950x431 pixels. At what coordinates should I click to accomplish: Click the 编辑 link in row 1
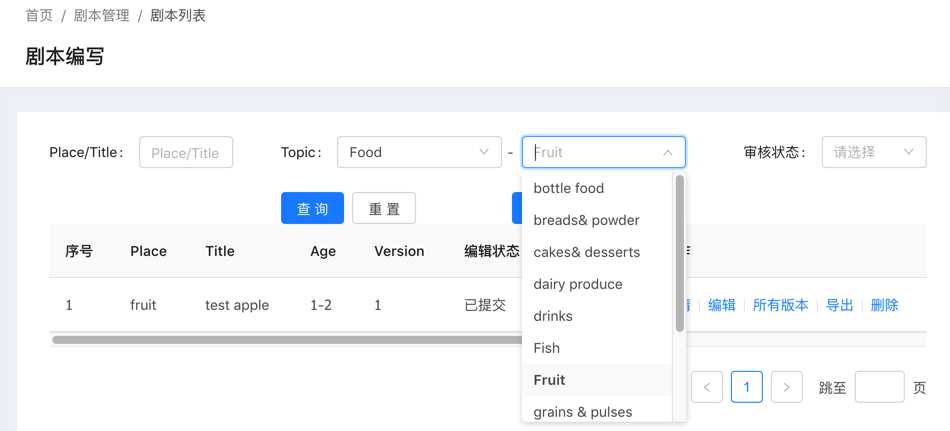pos(722,305)
